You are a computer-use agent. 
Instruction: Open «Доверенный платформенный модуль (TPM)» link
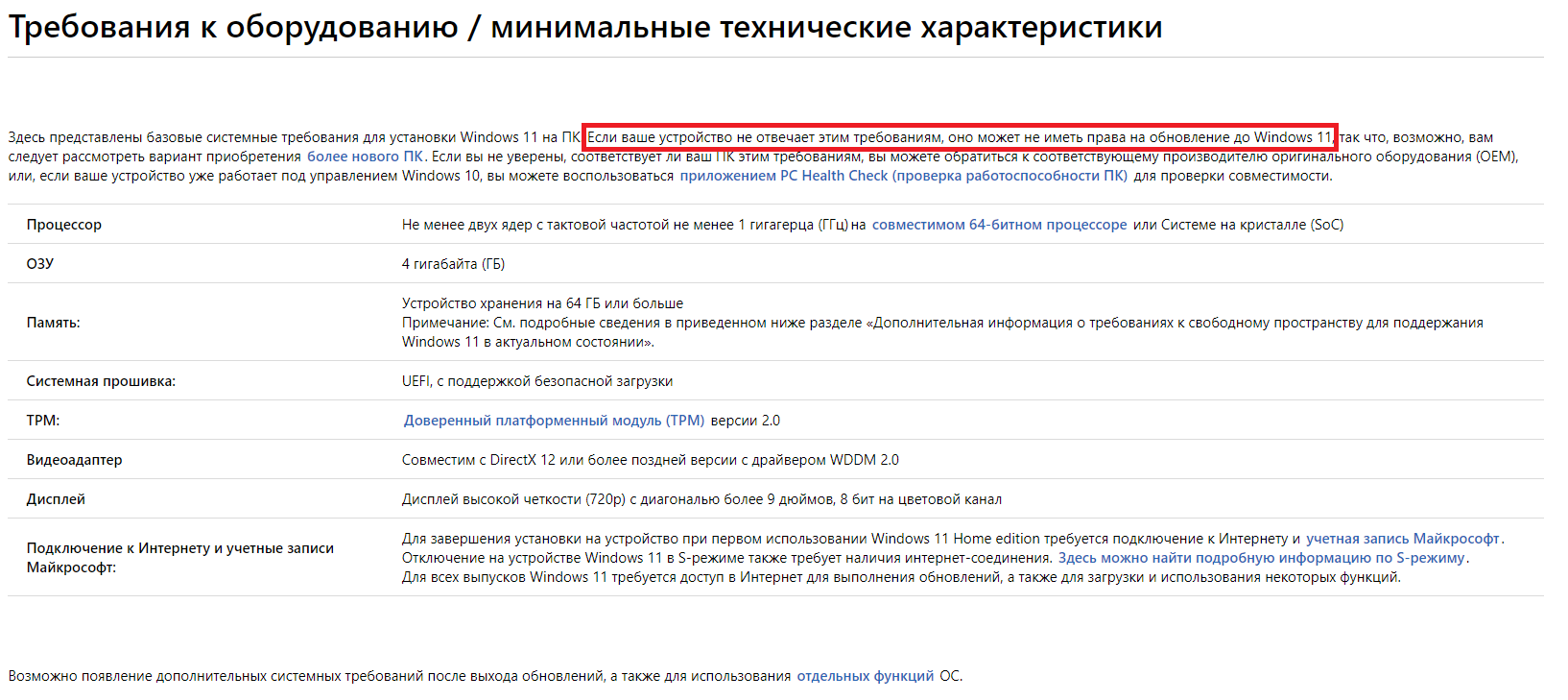554,421
